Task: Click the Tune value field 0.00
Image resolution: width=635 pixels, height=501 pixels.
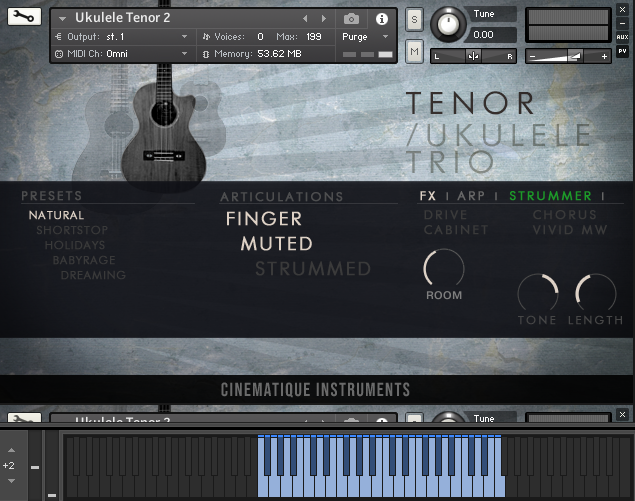Action: tap(492, 35)
